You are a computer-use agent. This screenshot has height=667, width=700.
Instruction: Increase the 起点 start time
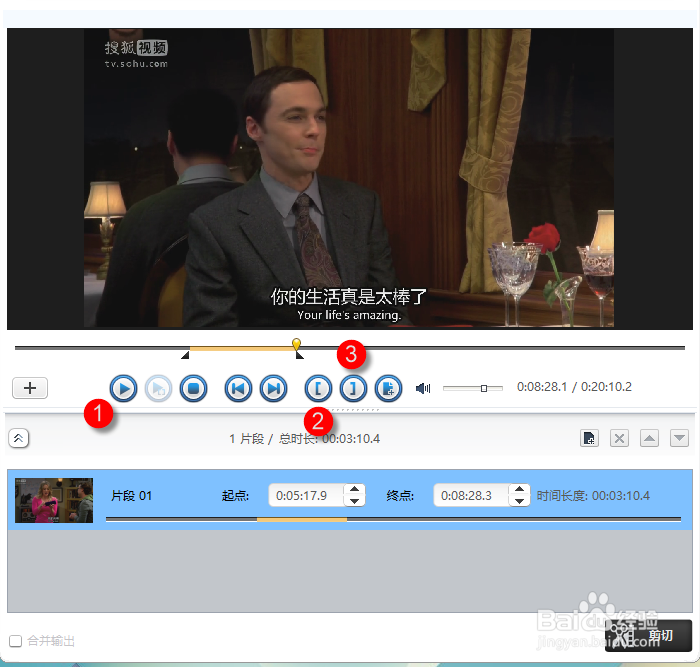pyautogui.click(x=354, y=489)
